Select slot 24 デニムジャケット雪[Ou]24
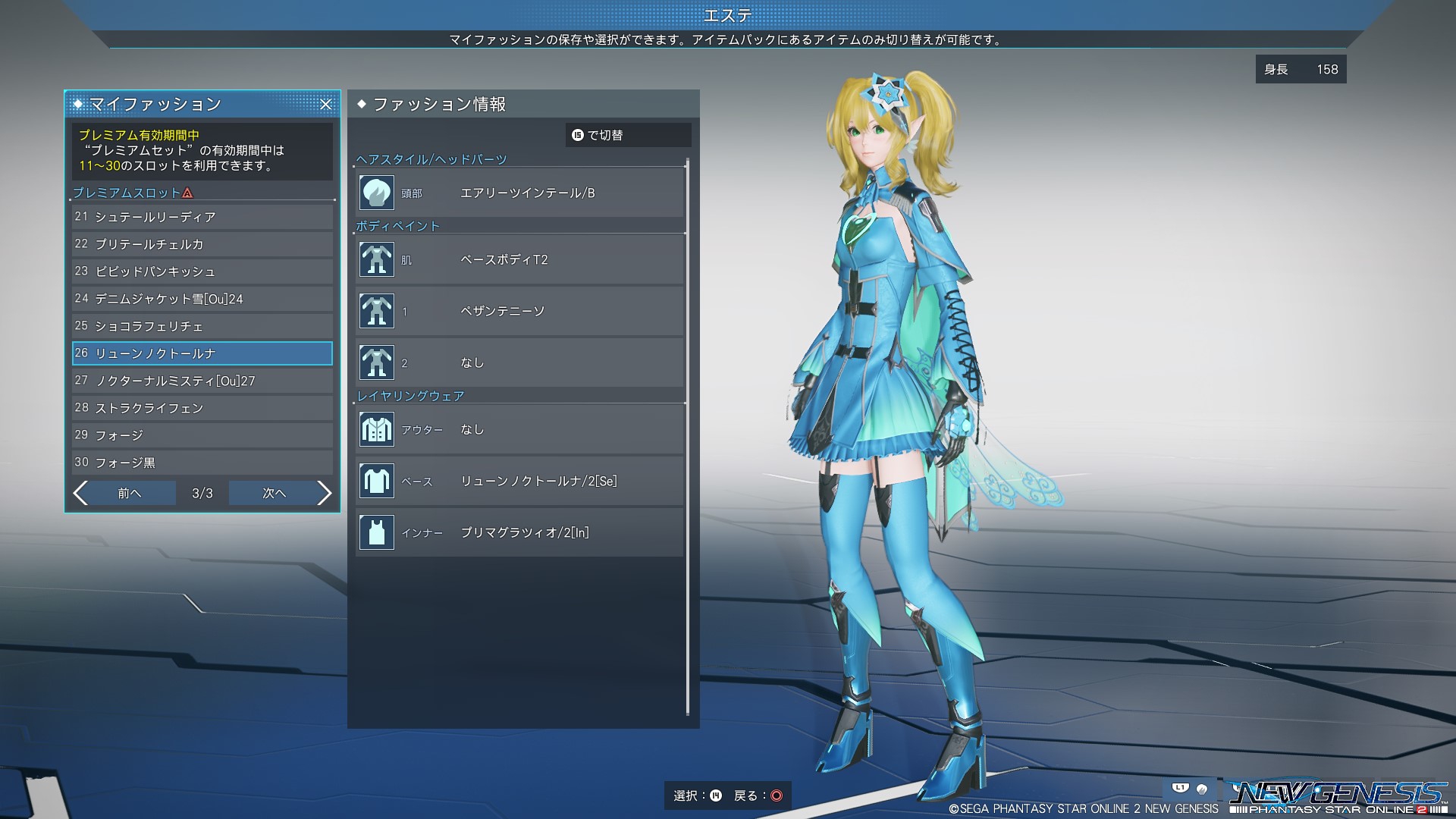 pyautogui.click(x=202, y=299)
